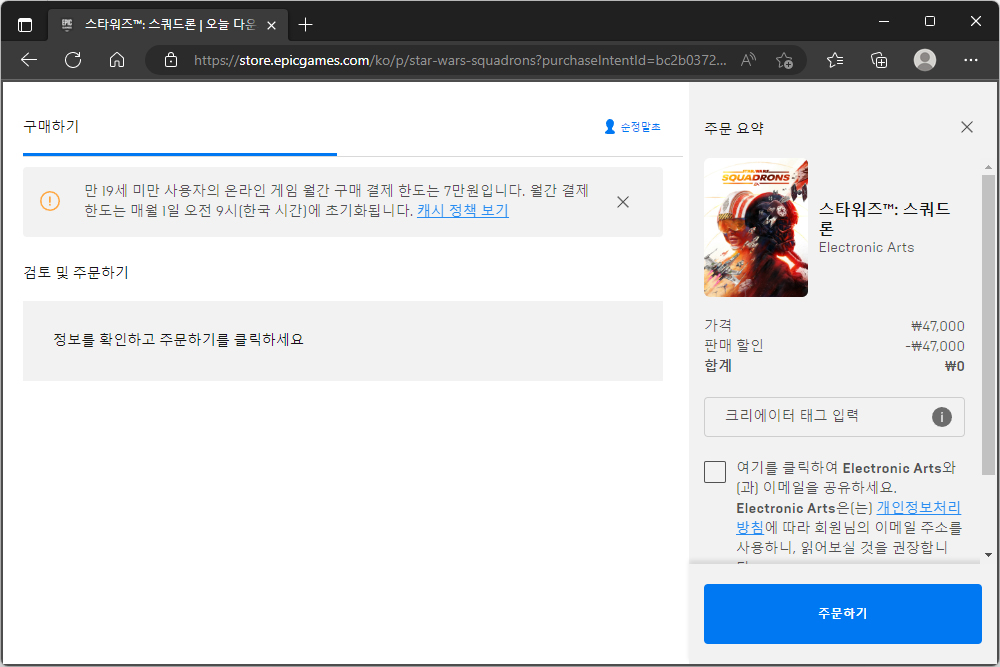The width and height of the screenshot is (1000, 667).
Task: Open the Settings and more ellipsis menu
Action: click(971, 60)
